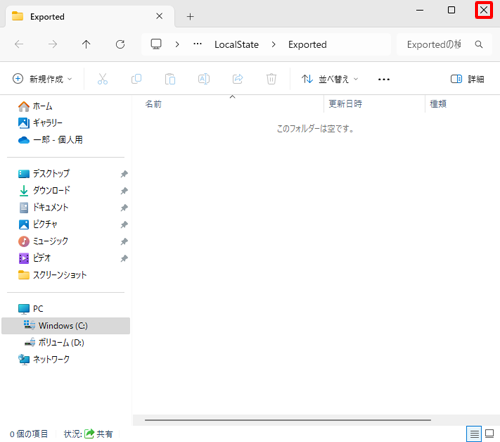Click the Rename icon in toolbar
Viewport: 500px width, 442px height.
pos(204,79)
